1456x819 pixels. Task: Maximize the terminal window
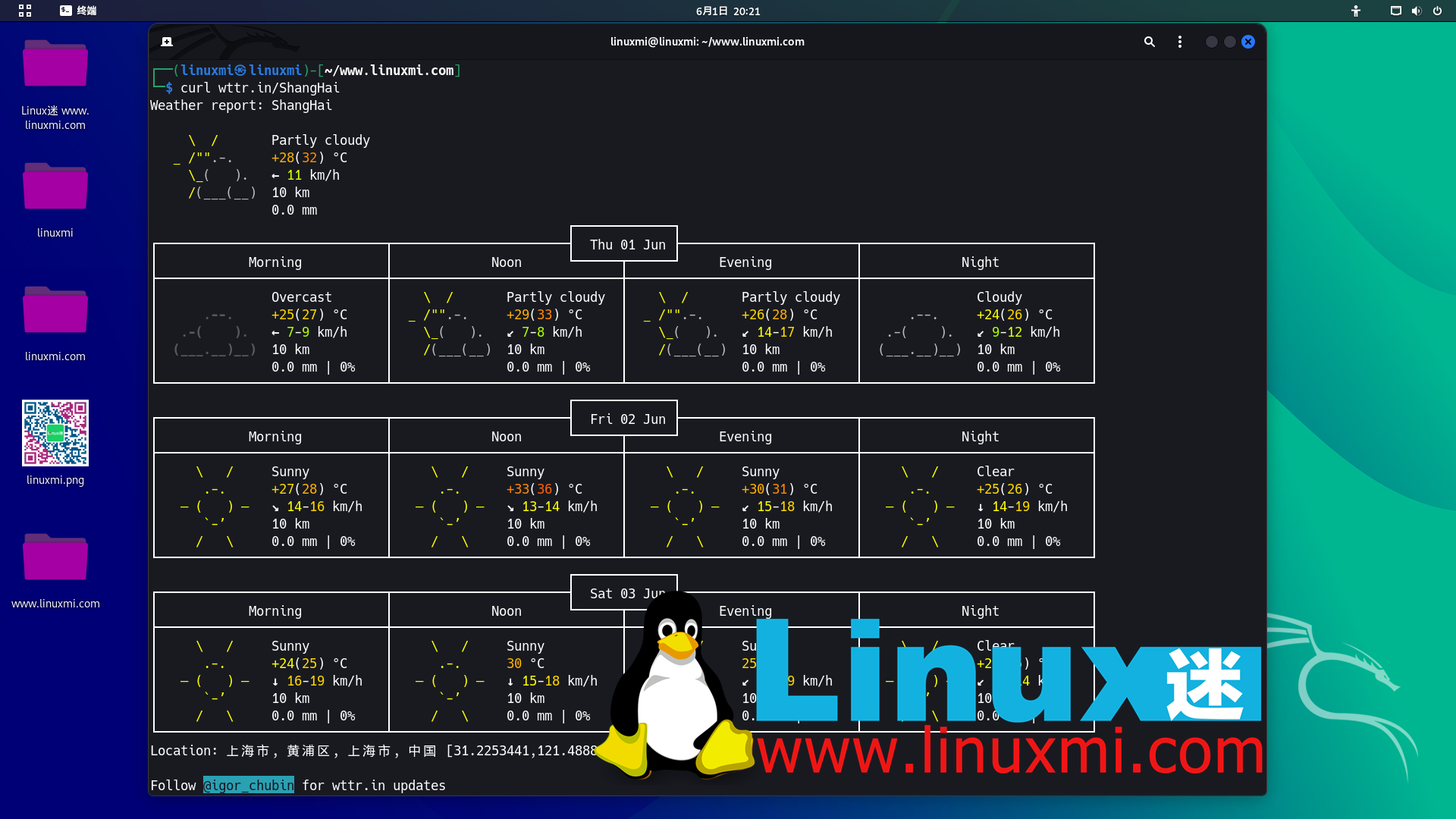[x=1229, y=42]
